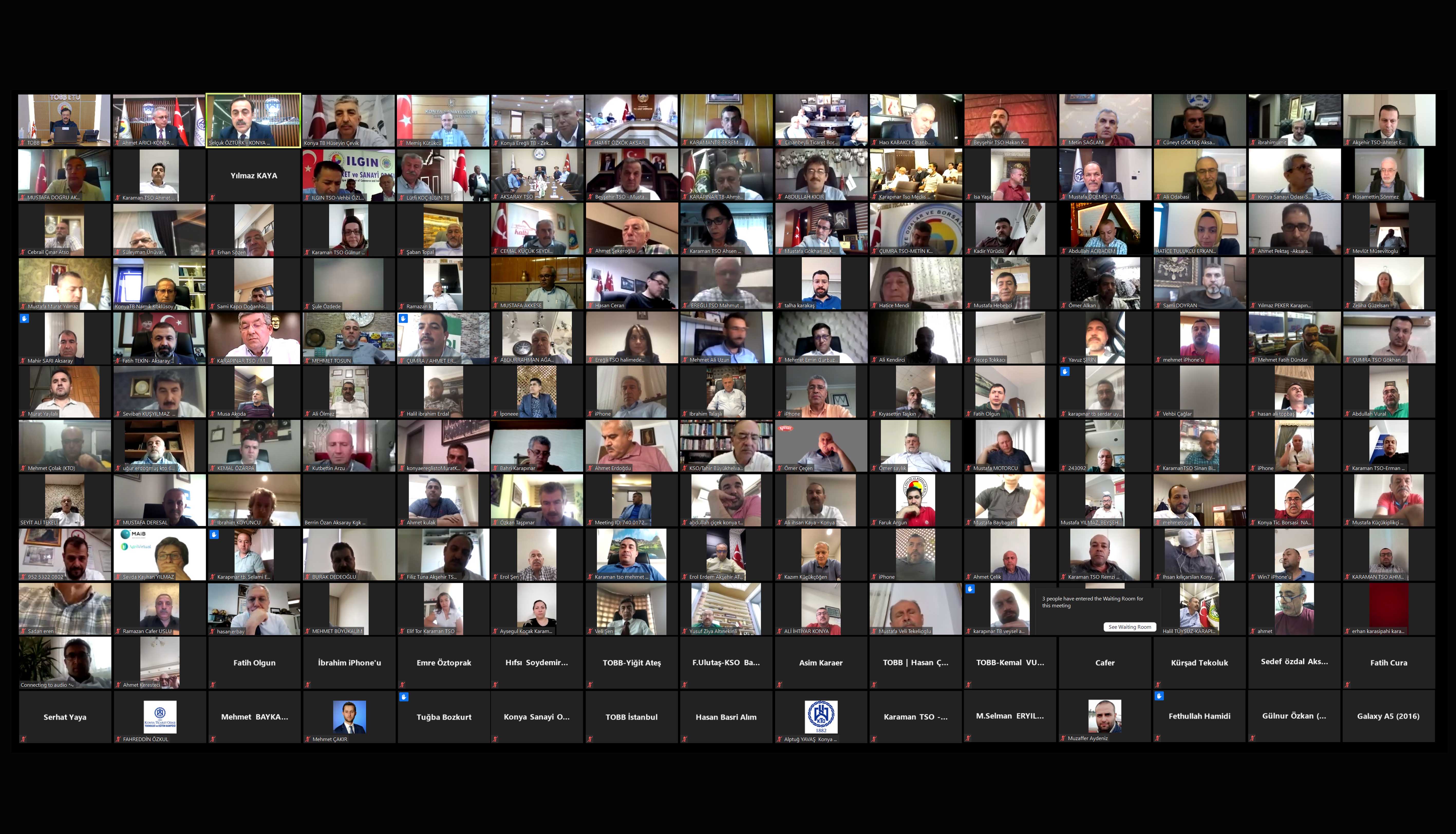The image size is (1456, 834).
Task: Click the Murat Yaylalı name label
Action: [x=43, y=414]
